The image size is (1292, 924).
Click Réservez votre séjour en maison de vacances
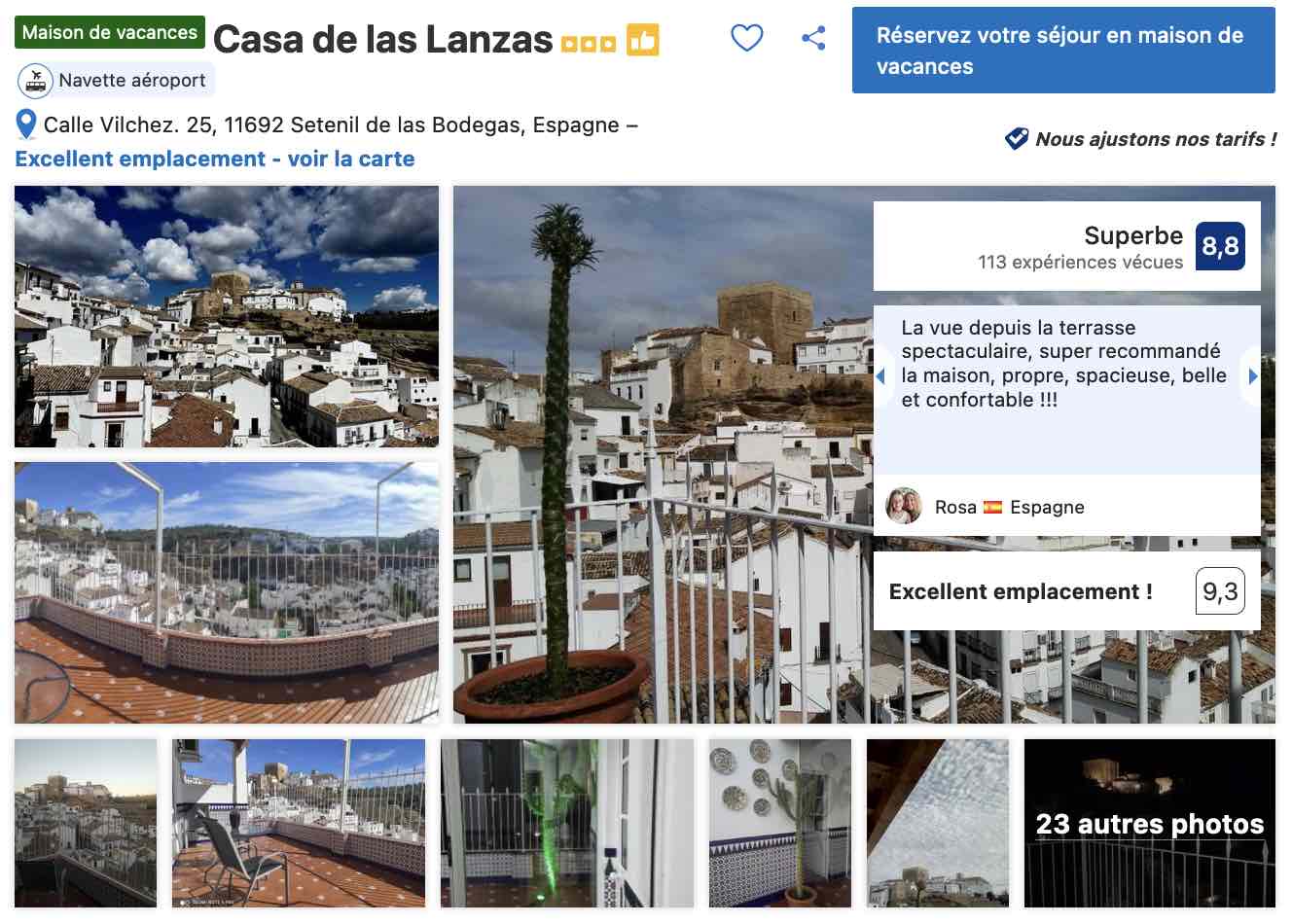[1063, 51]
